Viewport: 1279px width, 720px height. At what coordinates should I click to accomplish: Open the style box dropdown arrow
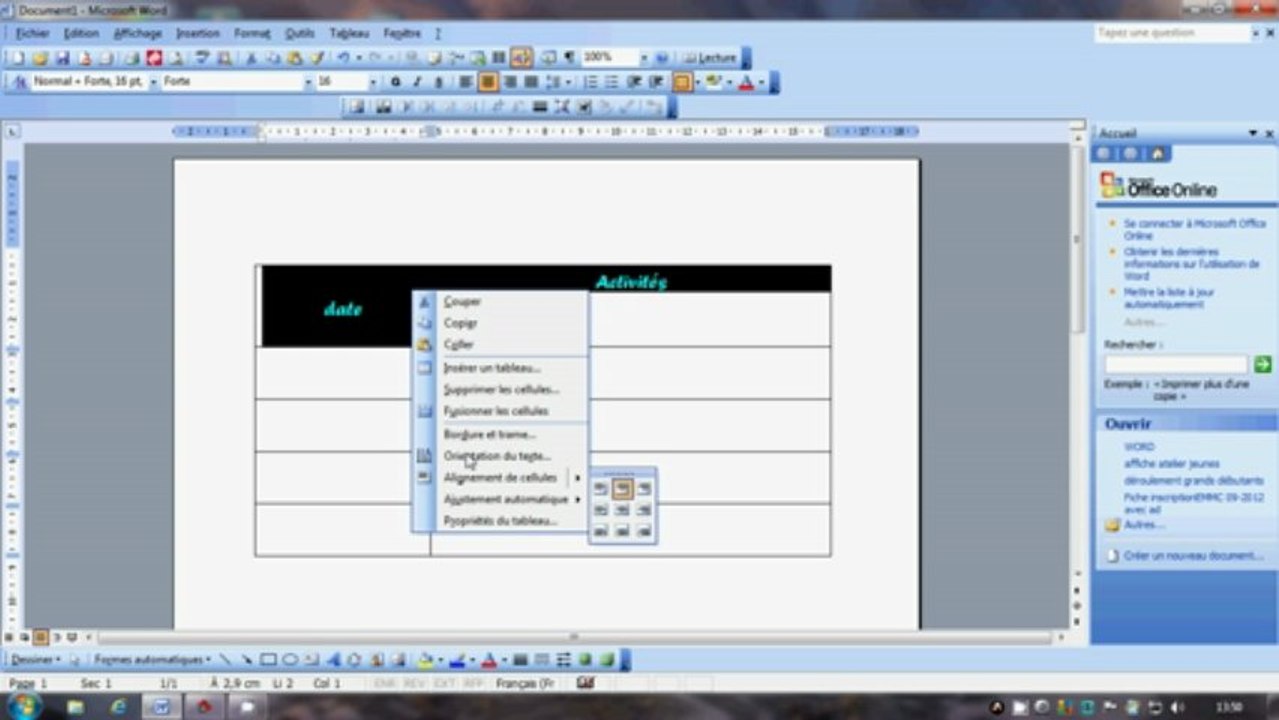[x=154, y=82]
